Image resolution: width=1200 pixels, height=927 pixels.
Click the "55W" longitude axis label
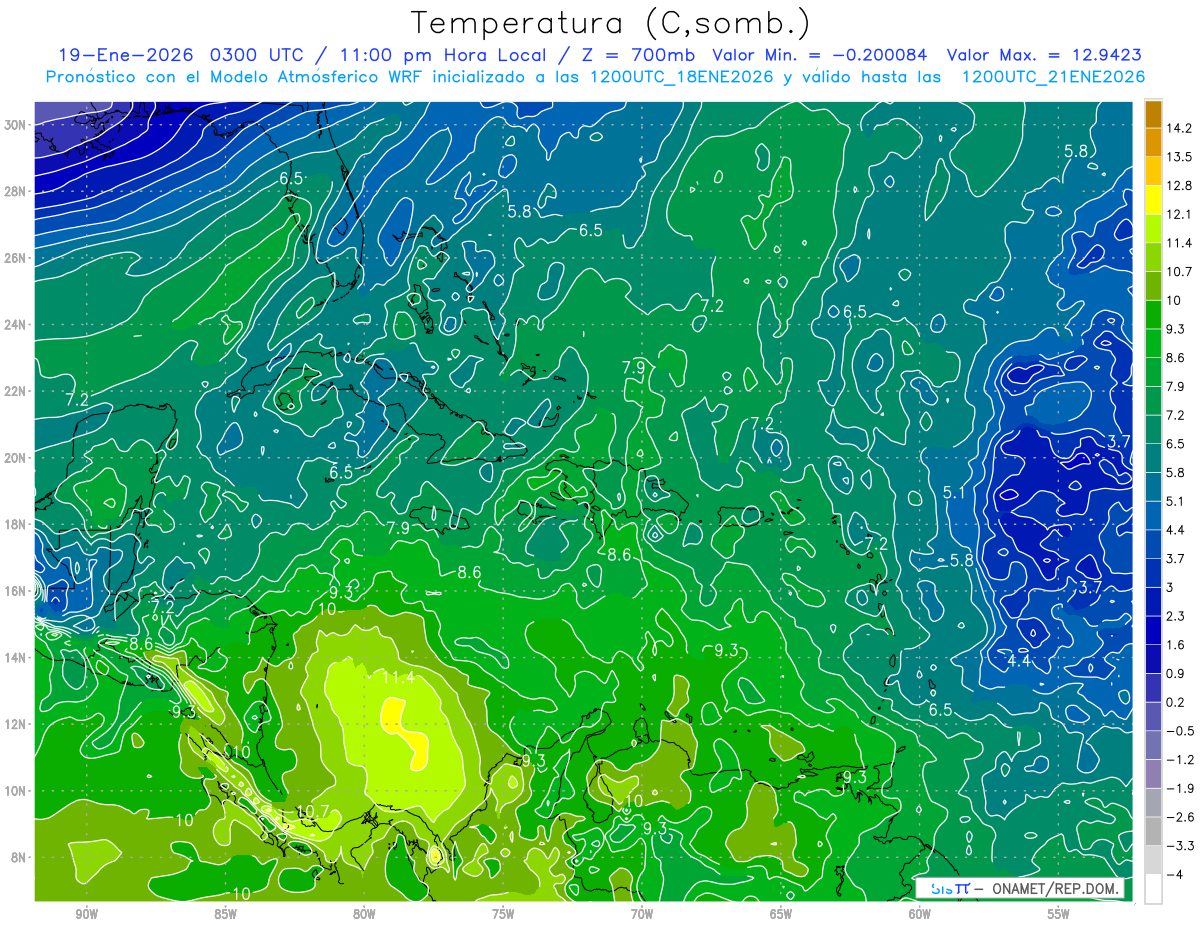pos(1059,914)
